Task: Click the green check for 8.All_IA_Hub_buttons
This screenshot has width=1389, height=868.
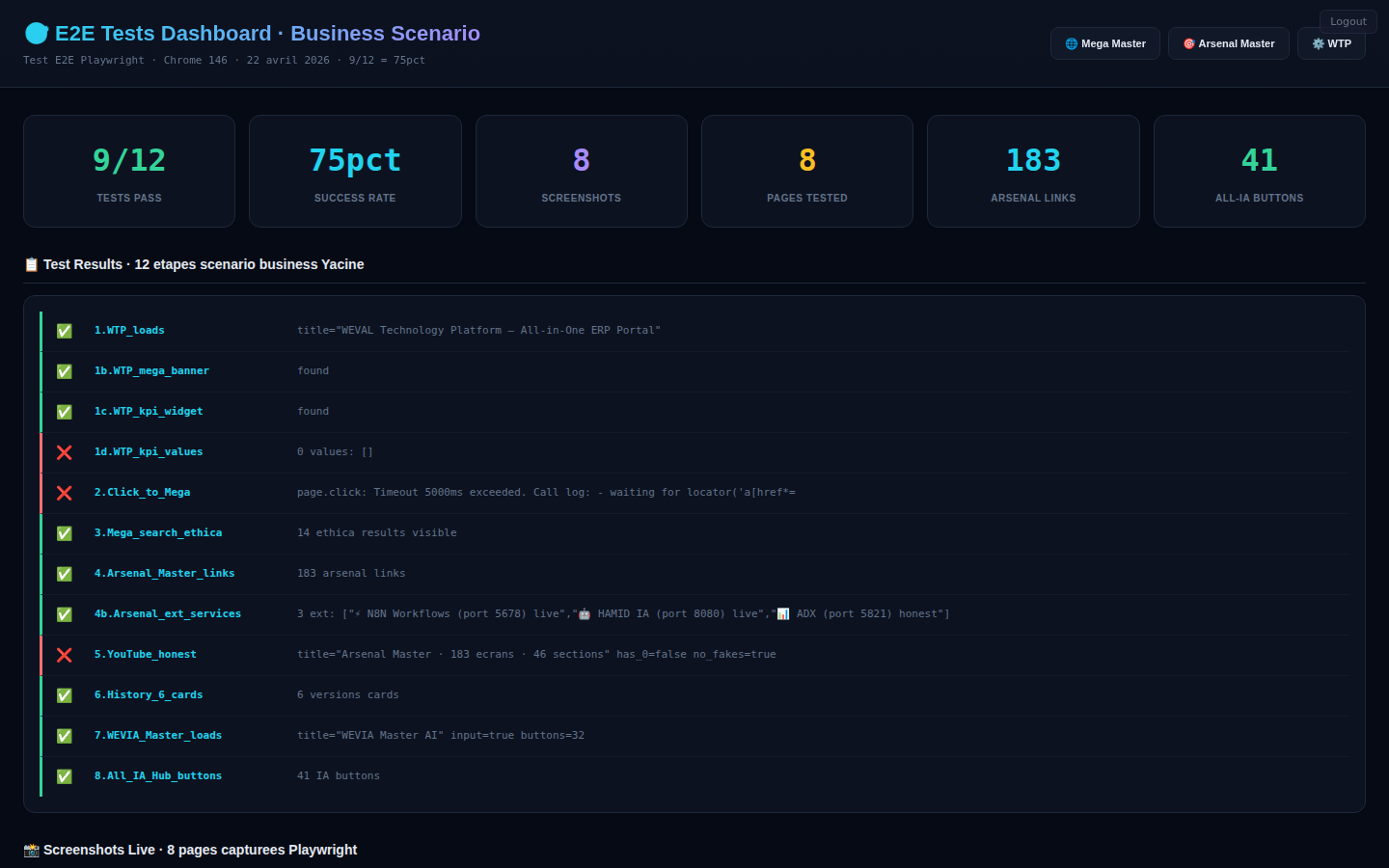Action: 65,776
